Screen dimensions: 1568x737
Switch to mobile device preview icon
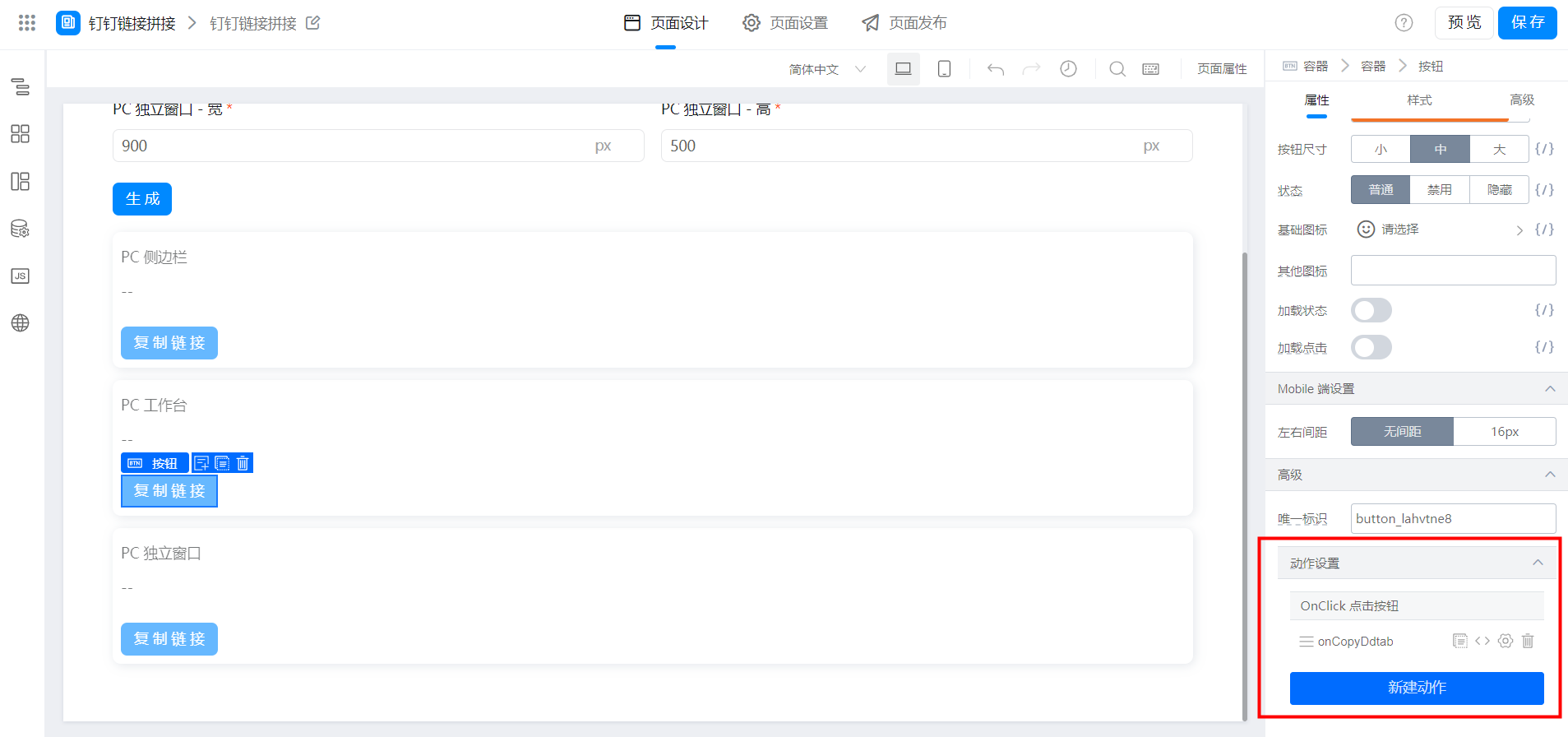pos(945,69)
